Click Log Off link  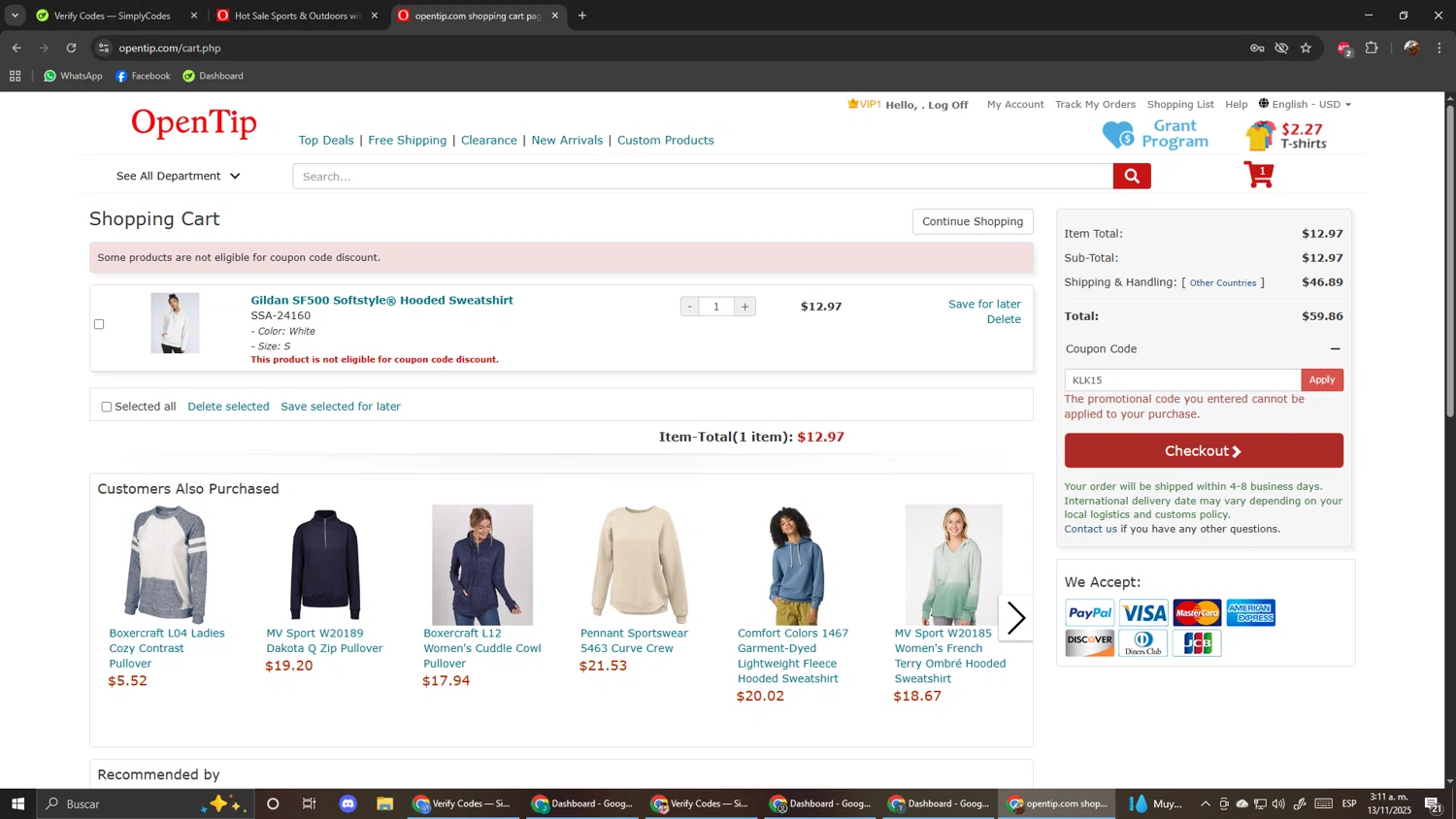click(x=947, y=105)
